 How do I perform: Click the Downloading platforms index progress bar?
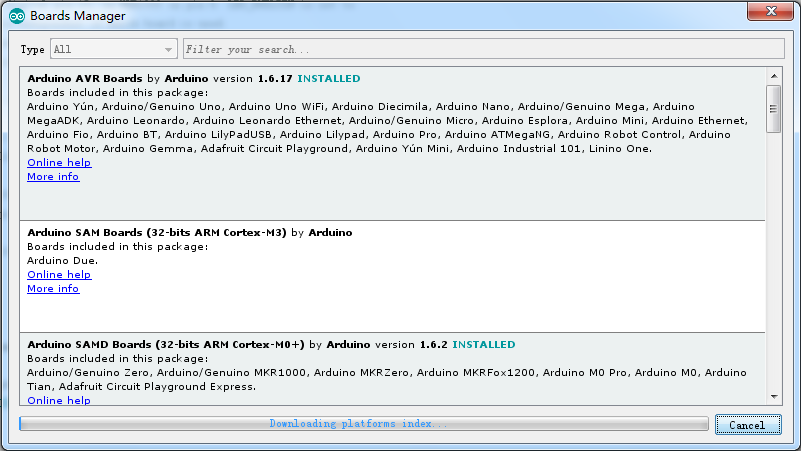pyautogui.click(x=364, y=423)
